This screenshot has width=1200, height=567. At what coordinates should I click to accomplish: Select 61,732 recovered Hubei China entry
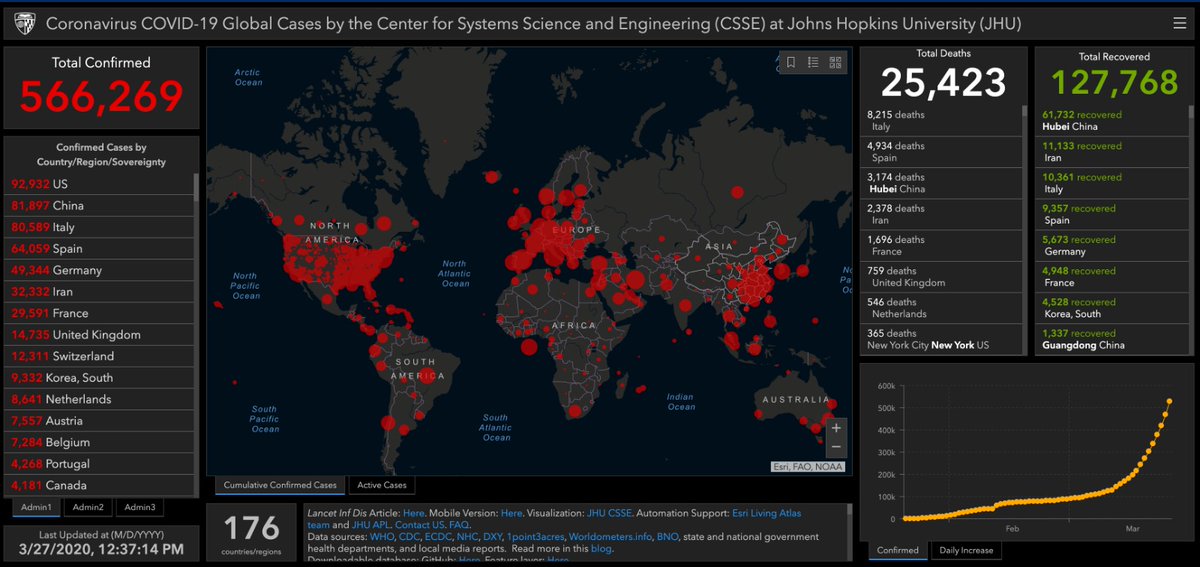coord(1112,121)
